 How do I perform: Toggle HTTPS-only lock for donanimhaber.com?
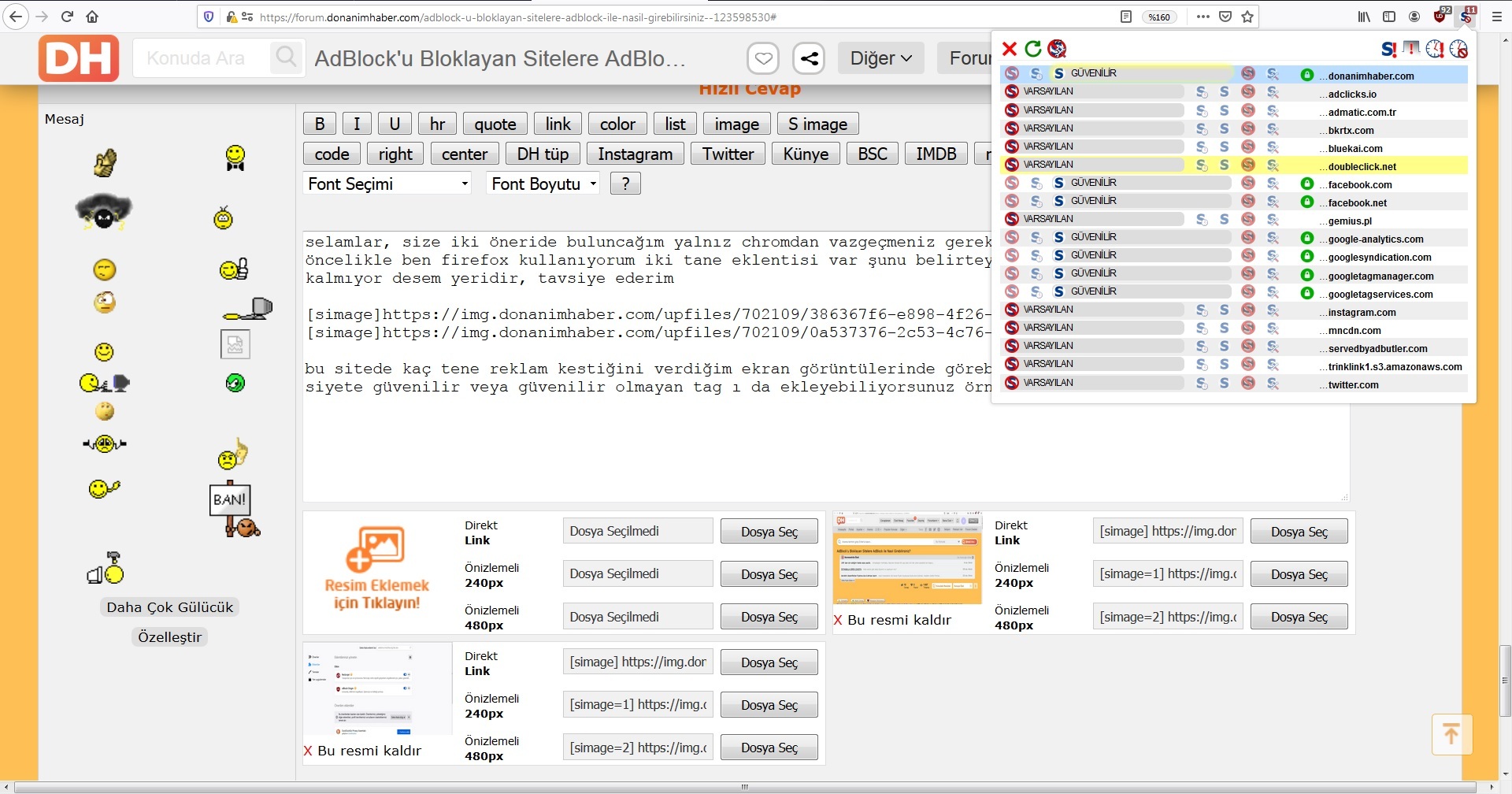[1307, 74]
